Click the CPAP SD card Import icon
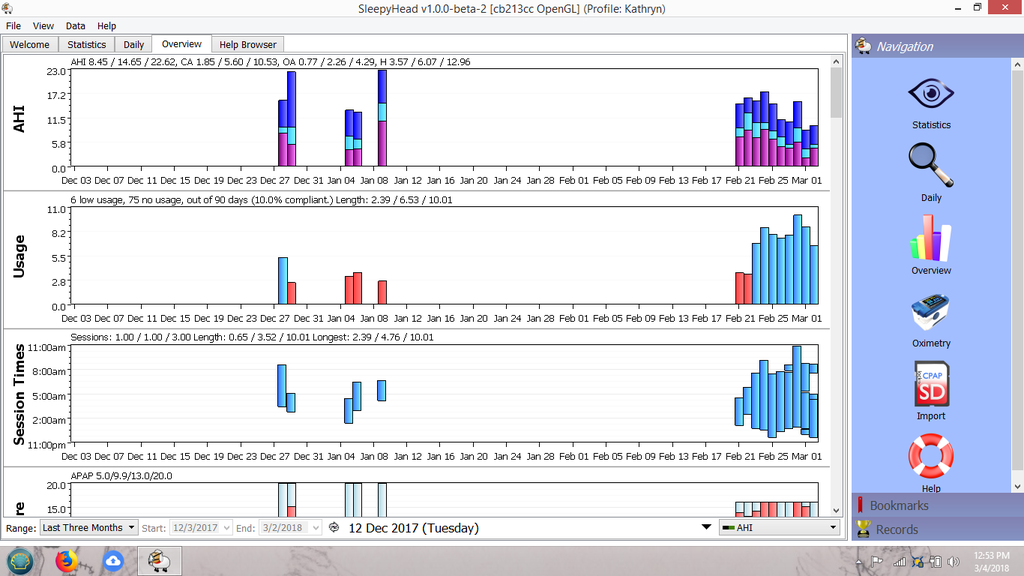1024x576 pixels. coord(931,384)
